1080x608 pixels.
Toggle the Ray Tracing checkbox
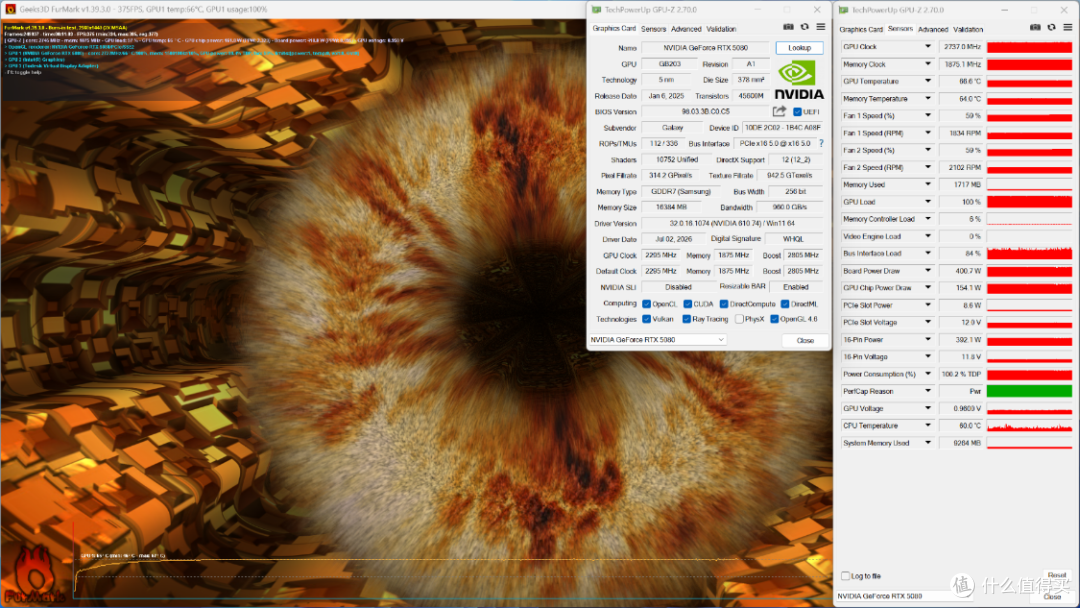point(686,319)
